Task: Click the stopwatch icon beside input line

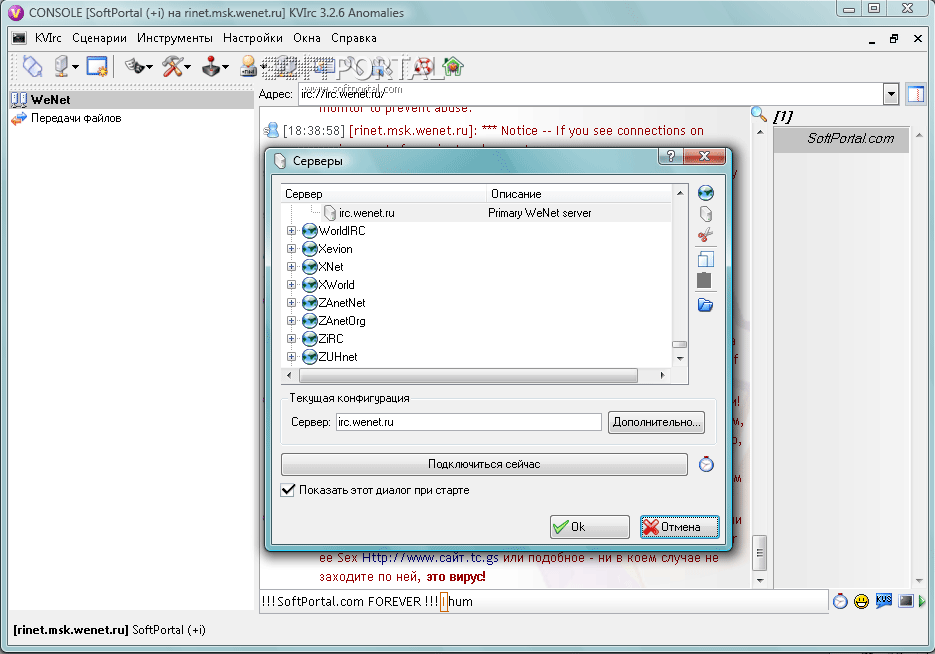Action: coord(840,601)
